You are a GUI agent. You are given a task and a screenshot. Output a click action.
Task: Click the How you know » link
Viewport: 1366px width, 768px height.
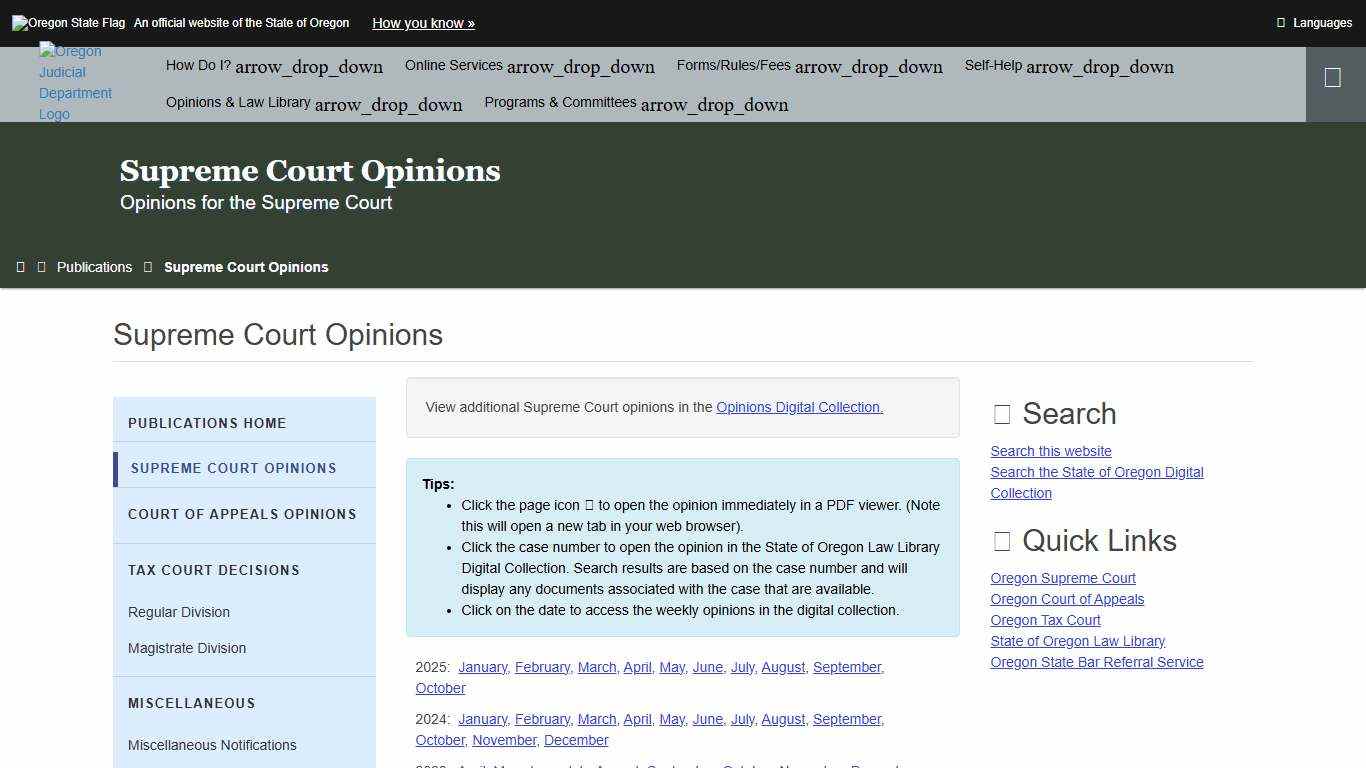click(423, 23)
